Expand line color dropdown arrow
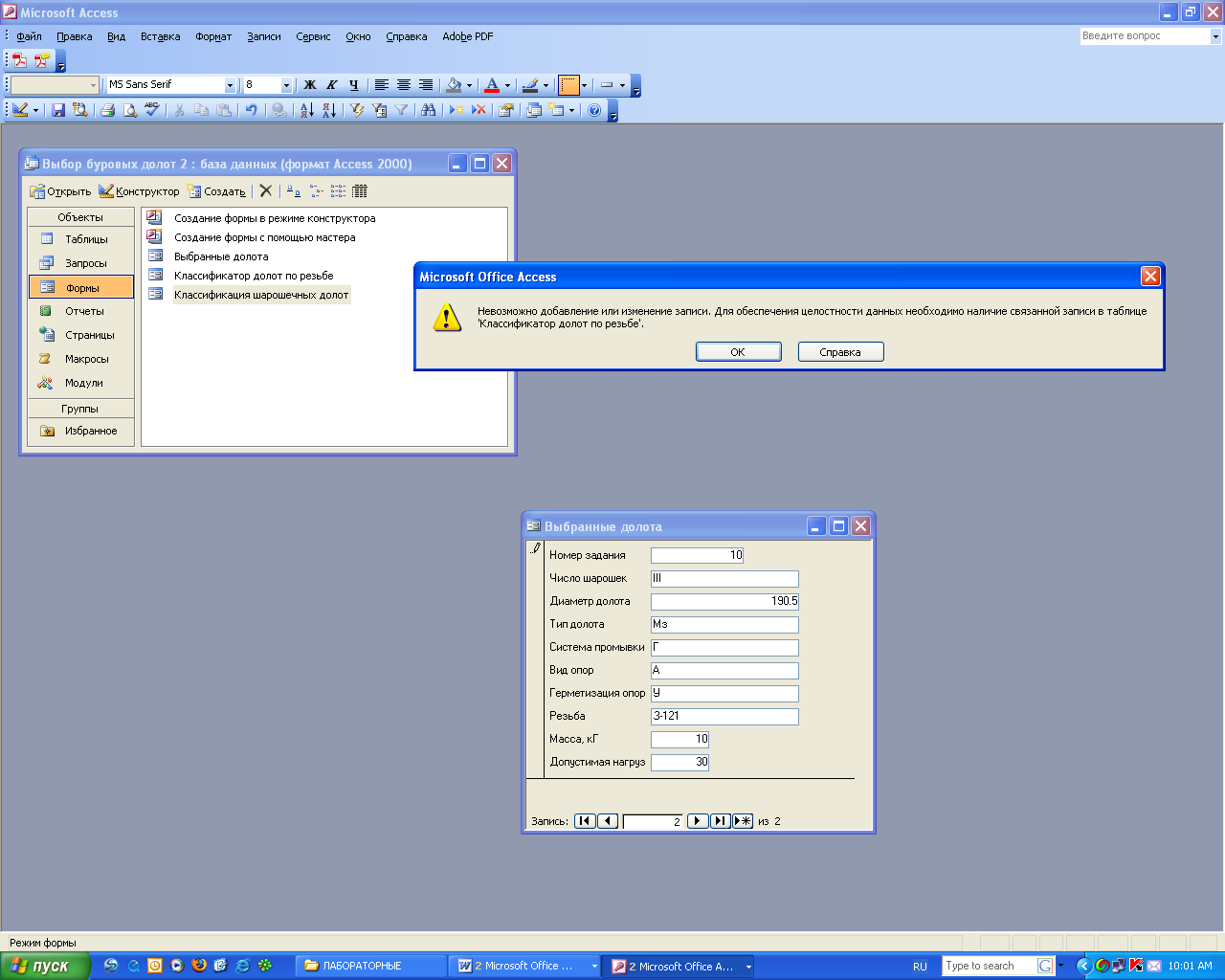Screen dimensions: 1225x980 click(x=546, y=84)
